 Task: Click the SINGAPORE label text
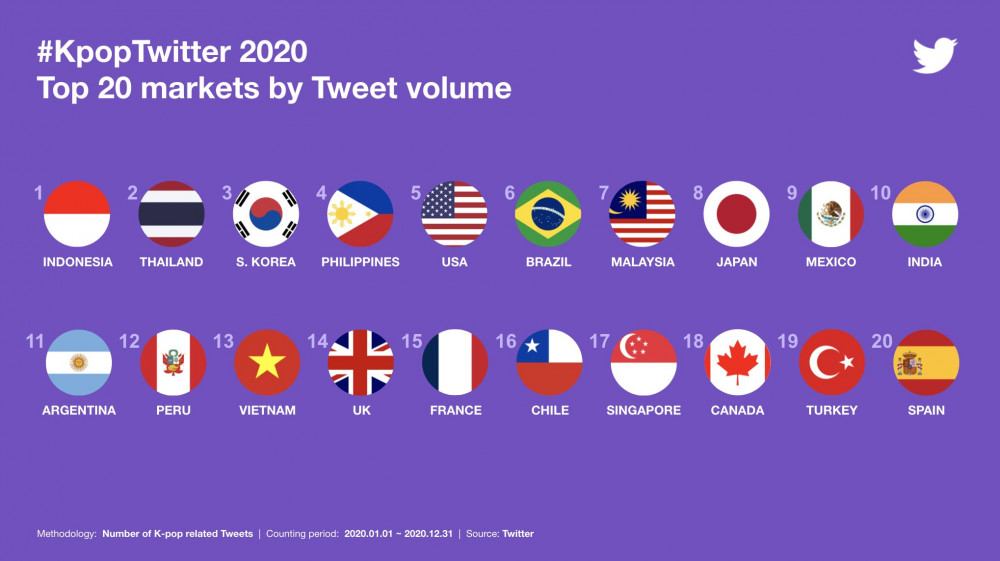click(x=643, y=411)
